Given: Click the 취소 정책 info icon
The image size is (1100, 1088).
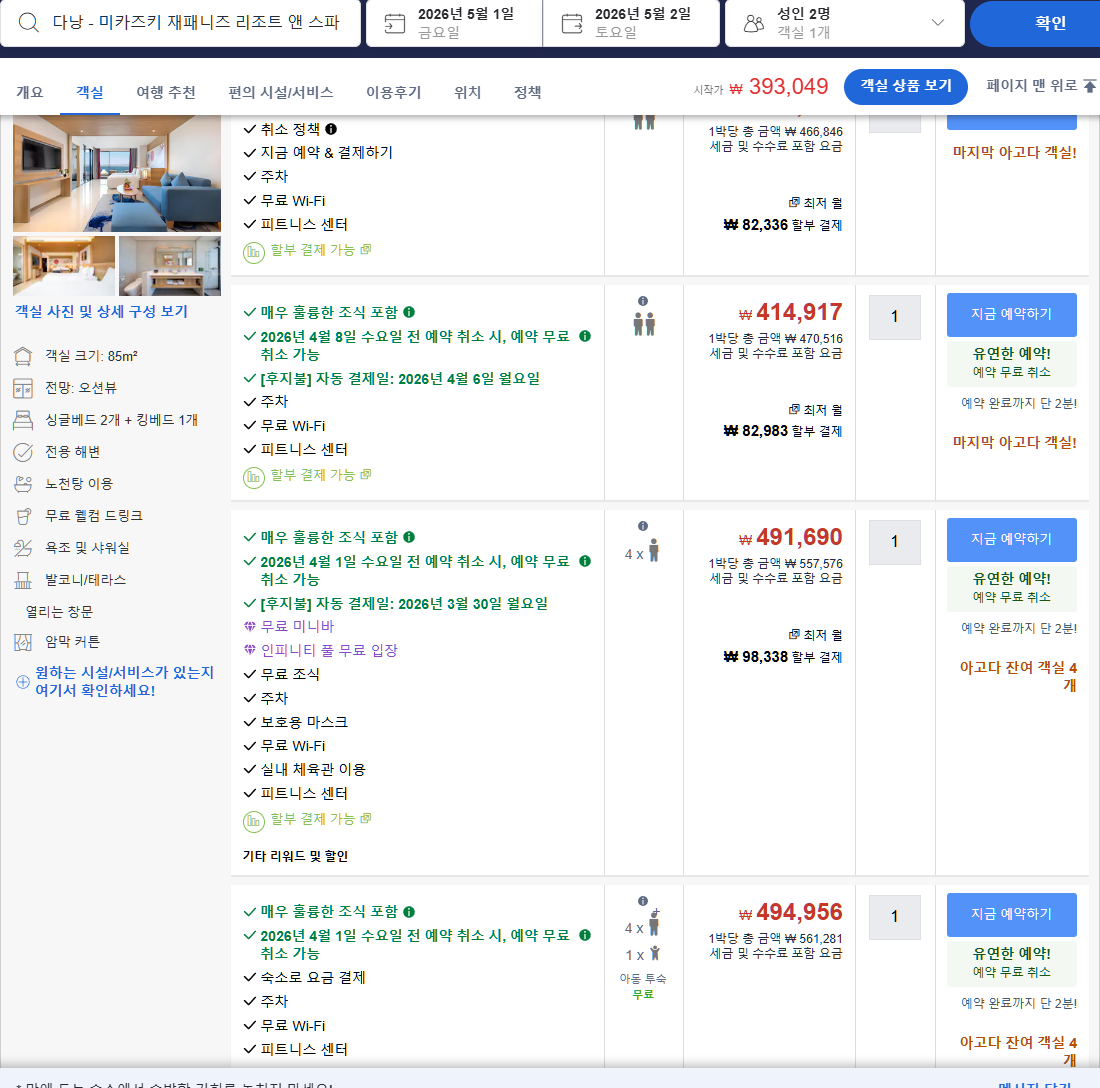Looking at the screenshot, I should coord(331,129).
